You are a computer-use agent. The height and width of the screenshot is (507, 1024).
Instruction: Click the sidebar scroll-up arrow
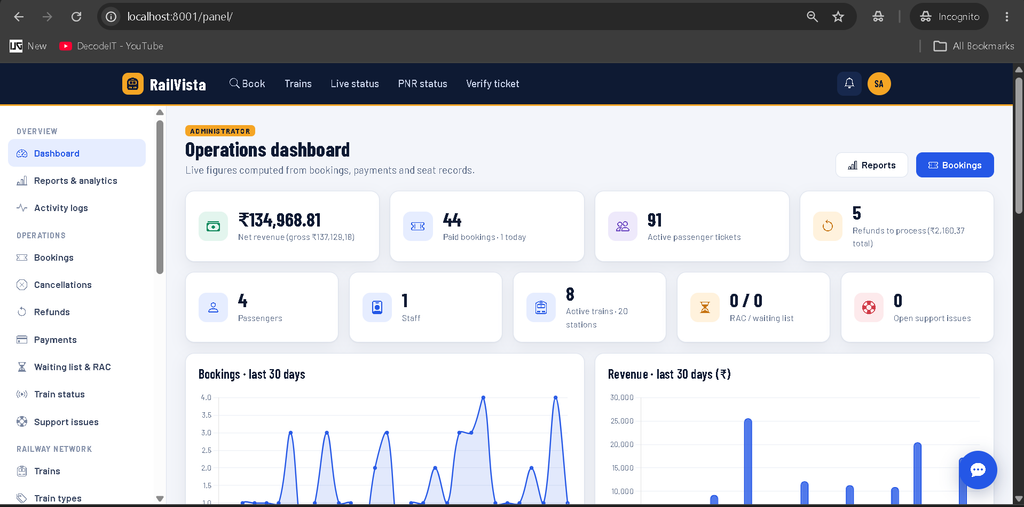[160, 112]
